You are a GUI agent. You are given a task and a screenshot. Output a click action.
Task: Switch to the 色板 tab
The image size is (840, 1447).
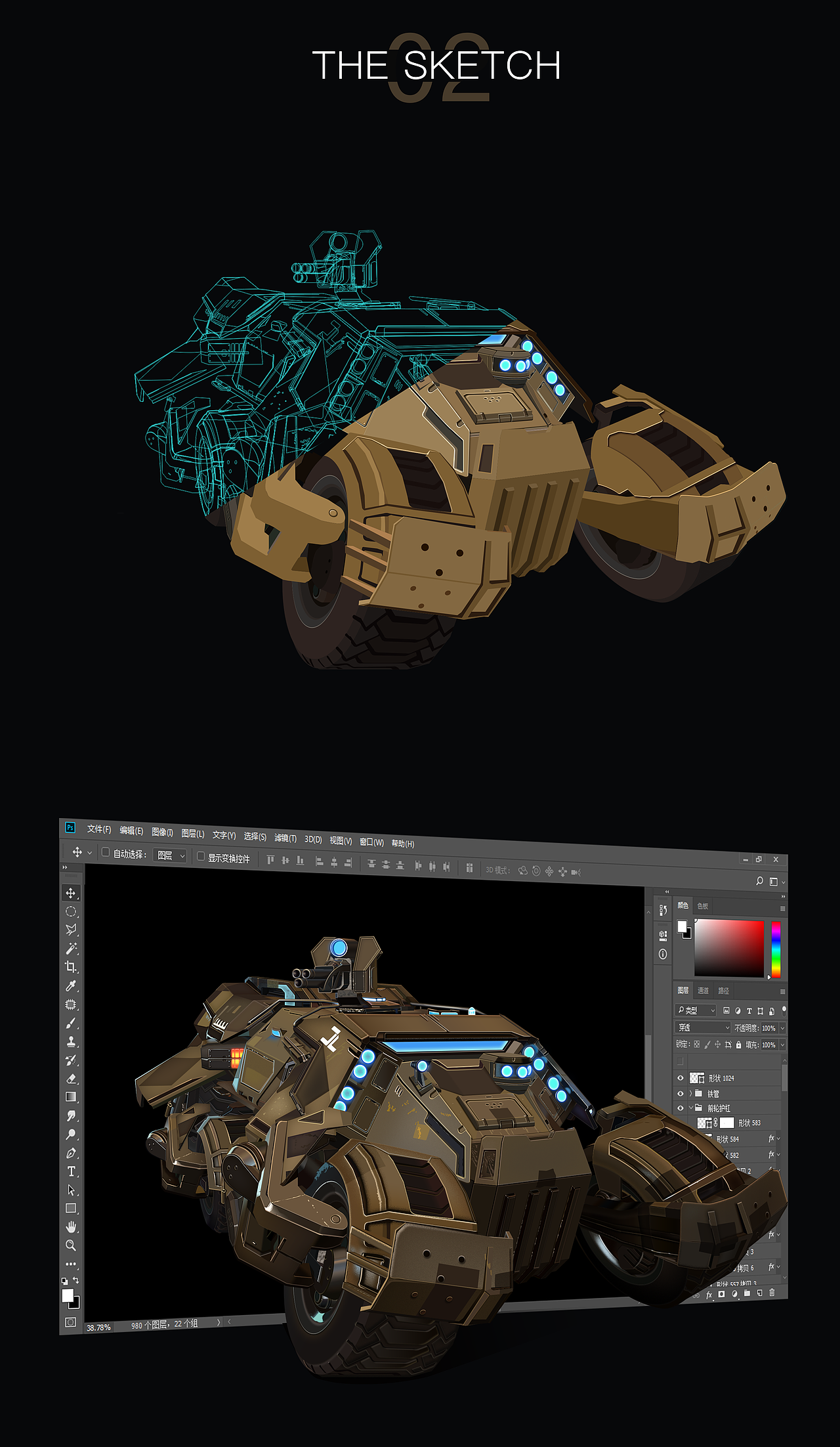point(703,906)
